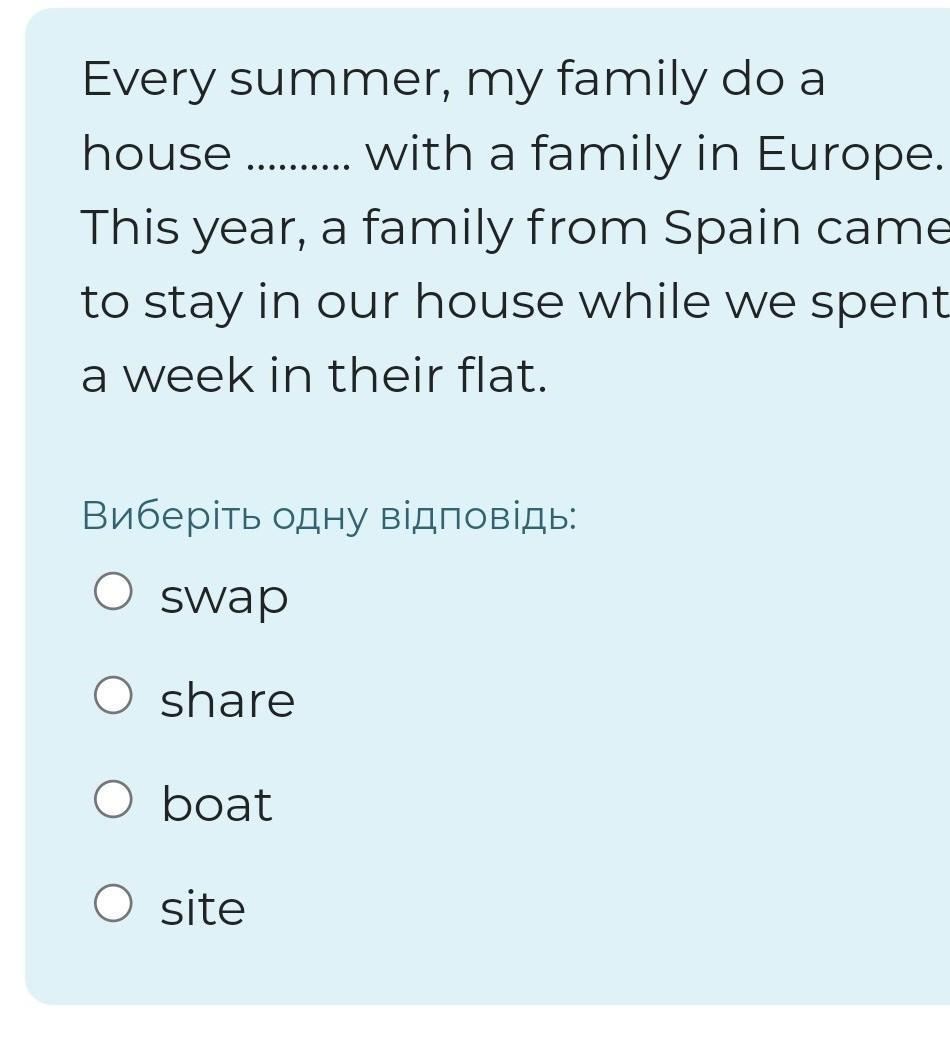Click the line 'to stay in our house'
The width and height of the screenshot is (950, 1052).
[x=322, y=303]
